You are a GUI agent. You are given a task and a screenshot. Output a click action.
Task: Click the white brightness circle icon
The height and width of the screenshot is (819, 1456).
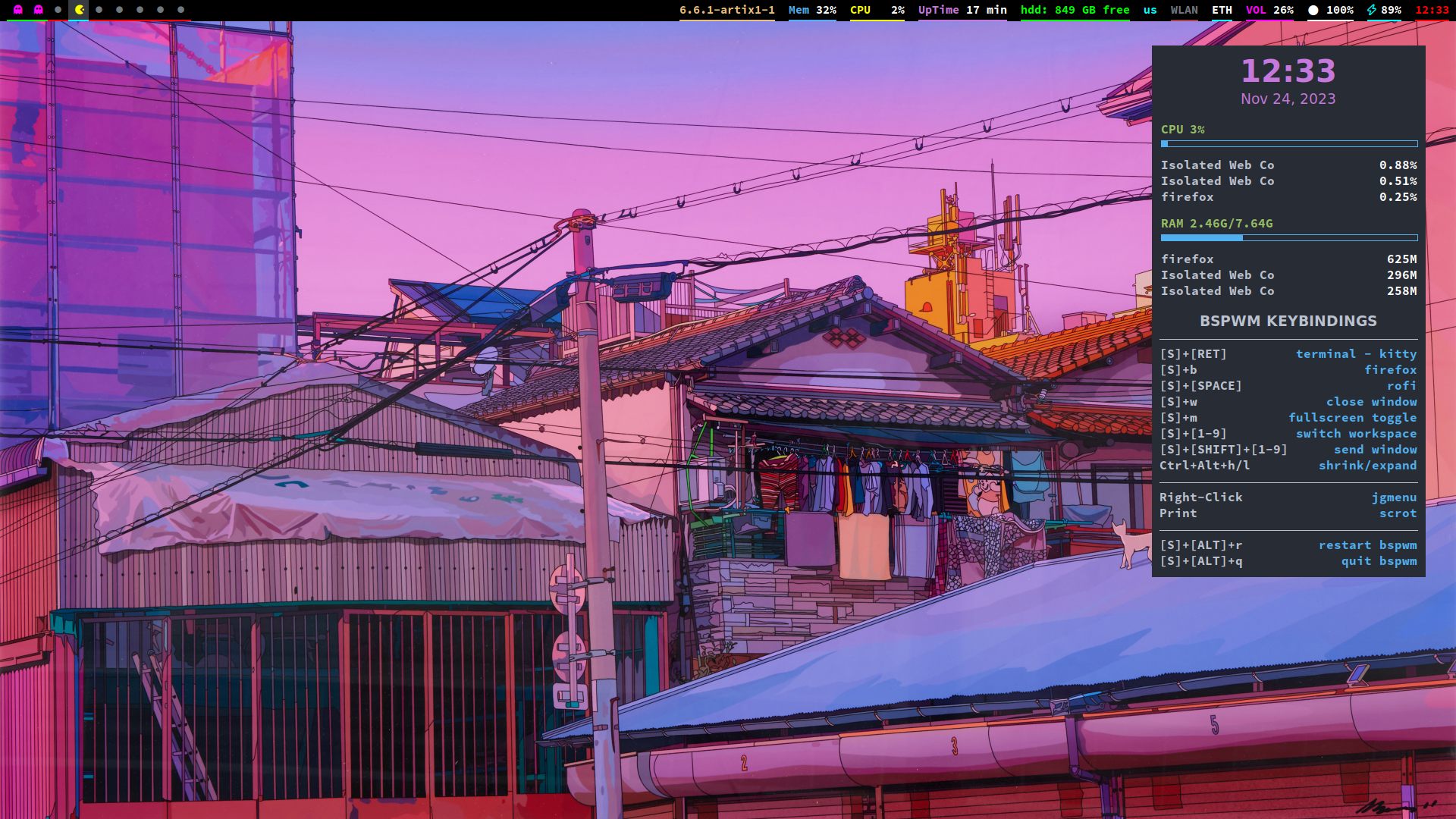coord(1313,10)
